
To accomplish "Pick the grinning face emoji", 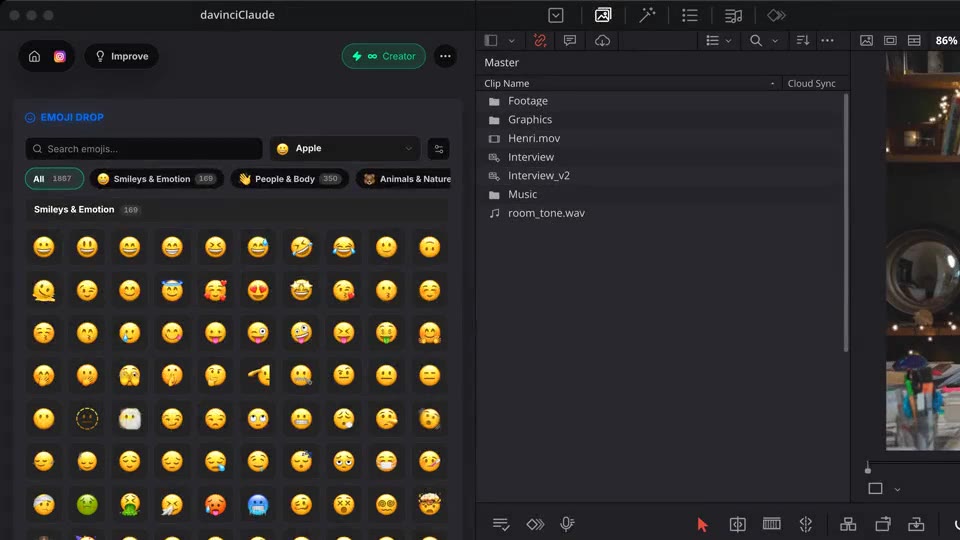I will pos(43,247).
